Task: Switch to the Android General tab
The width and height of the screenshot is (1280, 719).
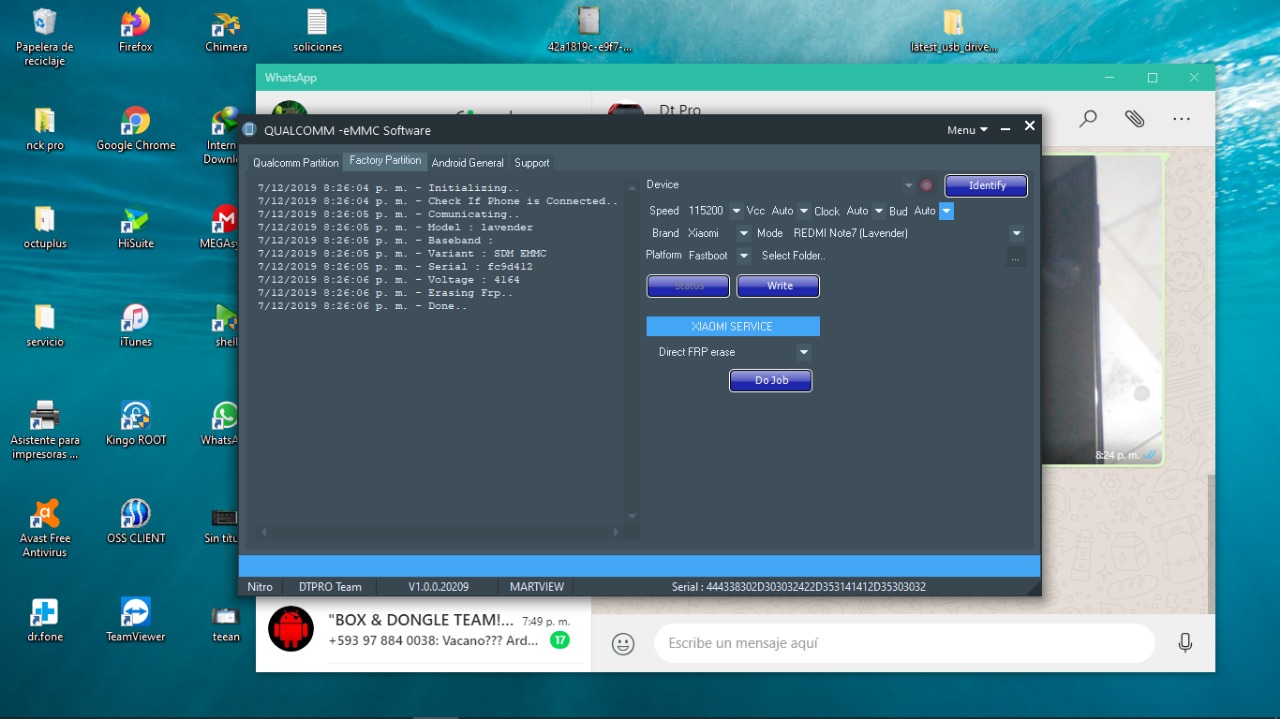Action: [468, 163]
